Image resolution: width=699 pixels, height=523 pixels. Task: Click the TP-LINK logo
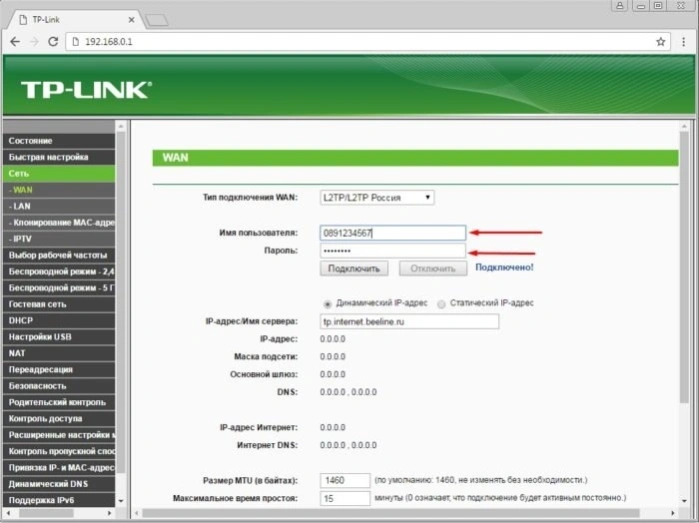coord(86,90)
